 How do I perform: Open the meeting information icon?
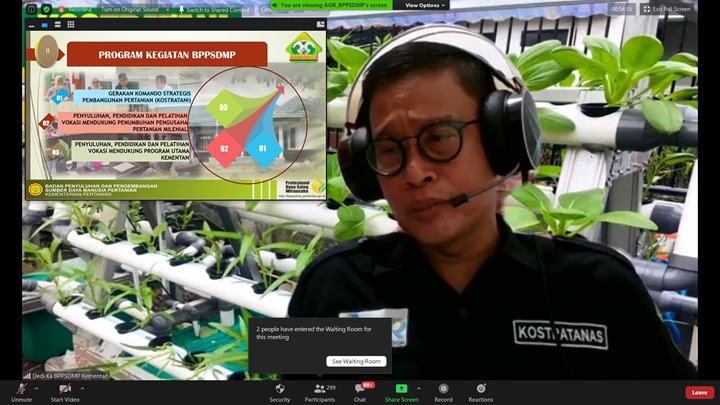pos(31,9)
